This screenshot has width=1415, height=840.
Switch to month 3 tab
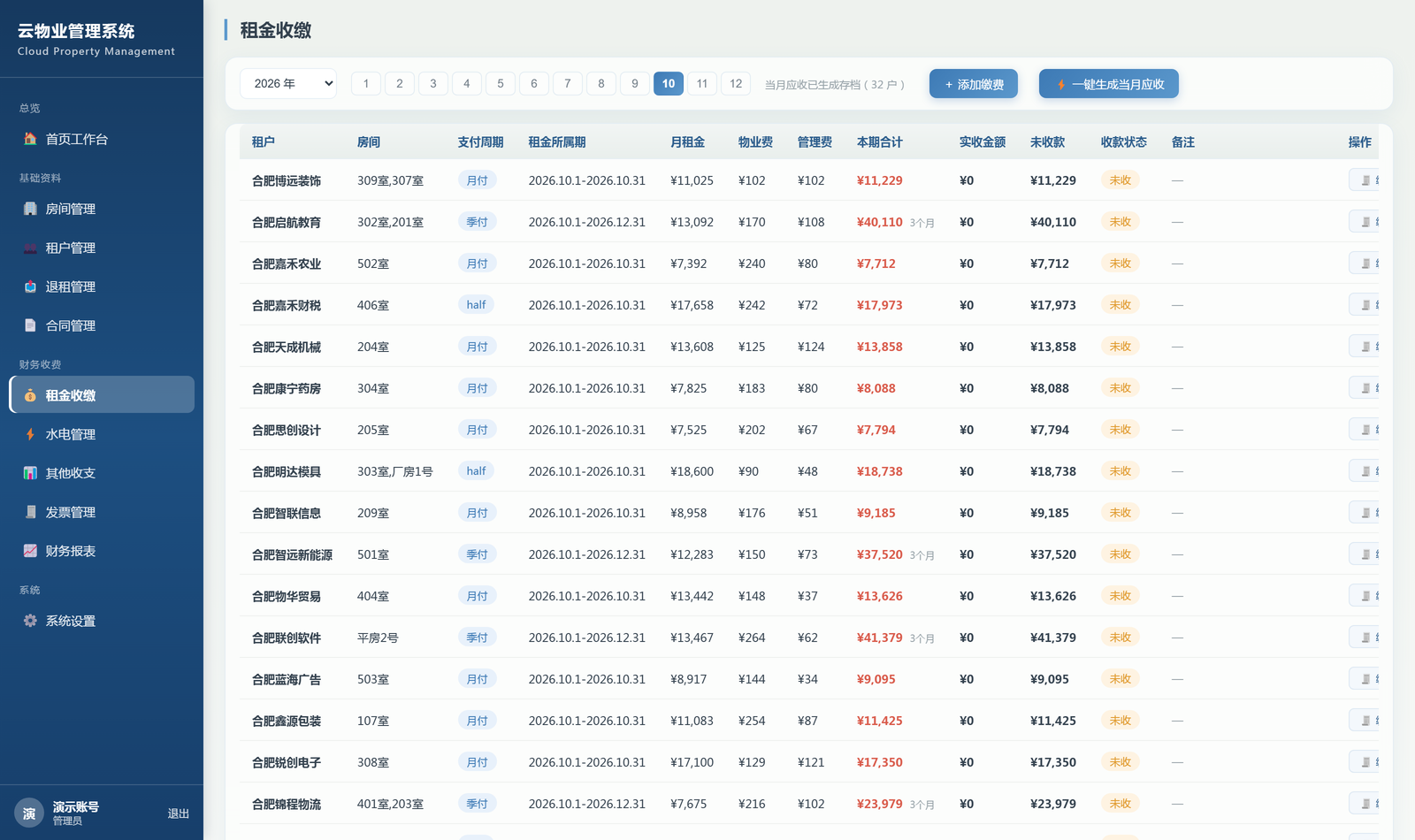433,83
